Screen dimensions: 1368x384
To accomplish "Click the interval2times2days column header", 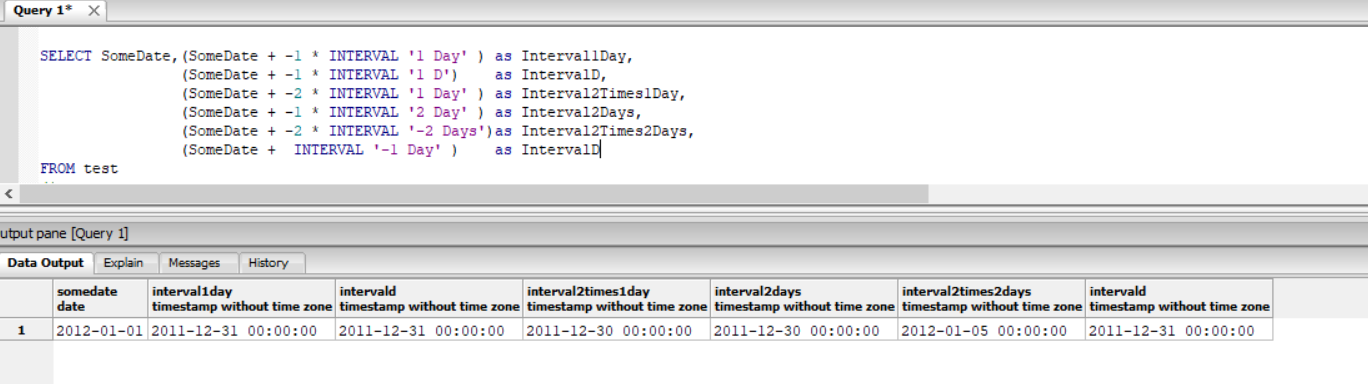I will click(991, 299).
